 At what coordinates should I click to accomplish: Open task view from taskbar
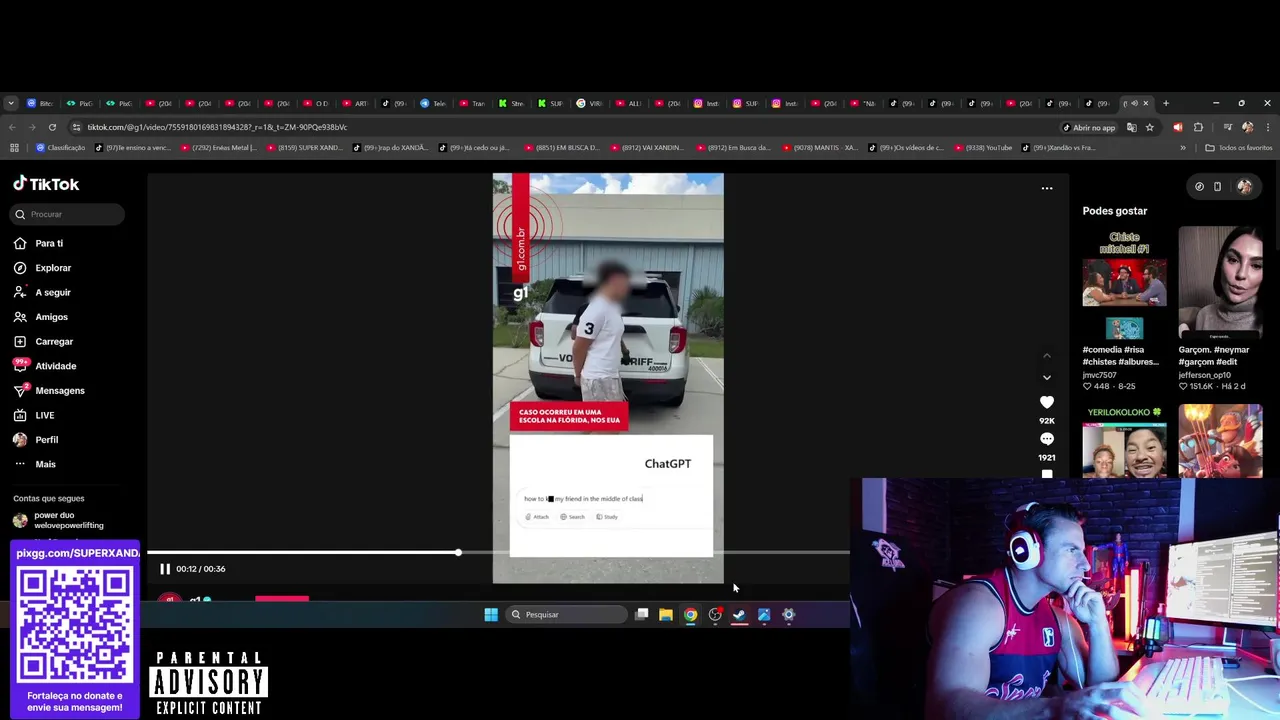(642, 615)
